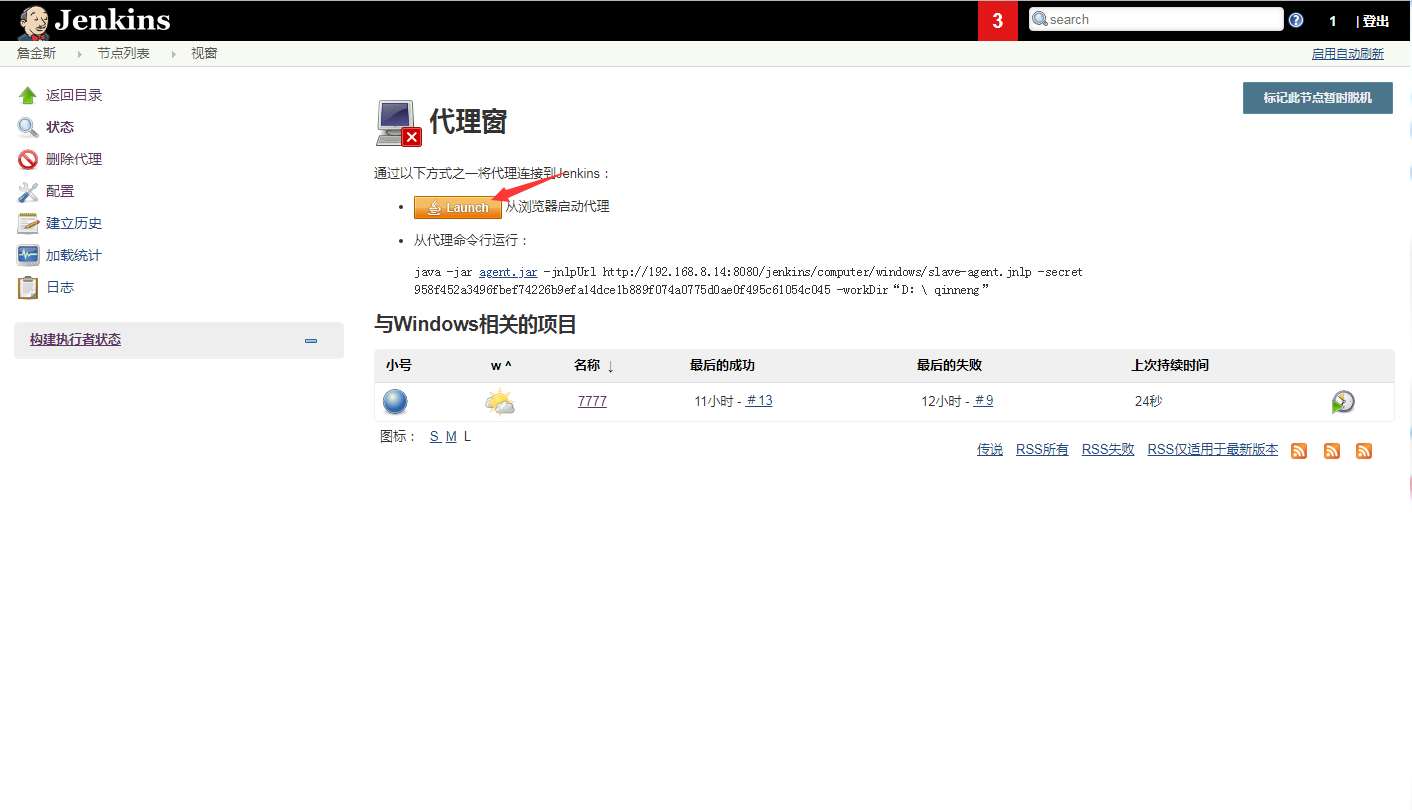Viewport: 1412px width, 810px height.
Task: Open the breadcrumb arrow after 节点列表
Action: (173, 54)
